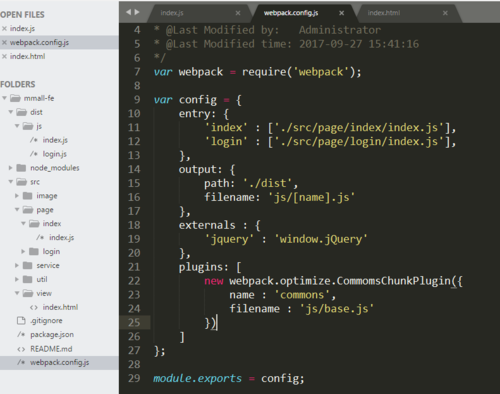The image size is (500, 394).
Task: Open webpack.config.js from Open Files
Action: pyautogui.click(x=39, y=43)
